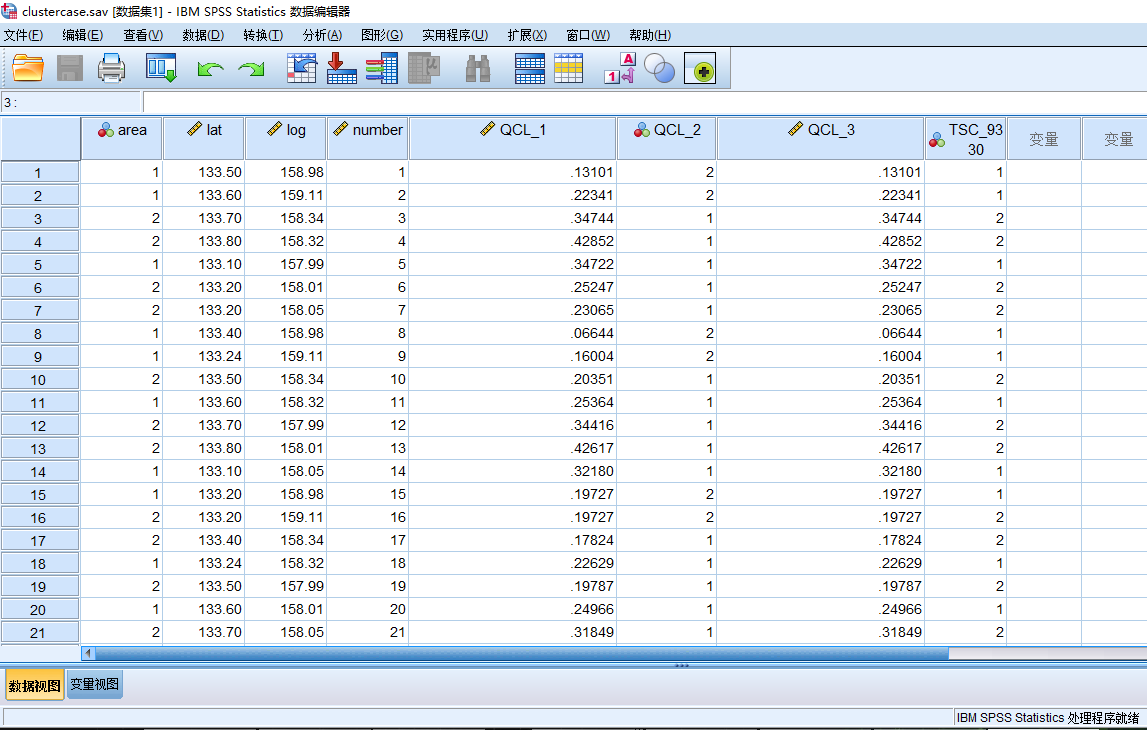Click status text IBM SPSS Statistics 处理程序就绪
1147x730 pixels.
click(1048, 718)
